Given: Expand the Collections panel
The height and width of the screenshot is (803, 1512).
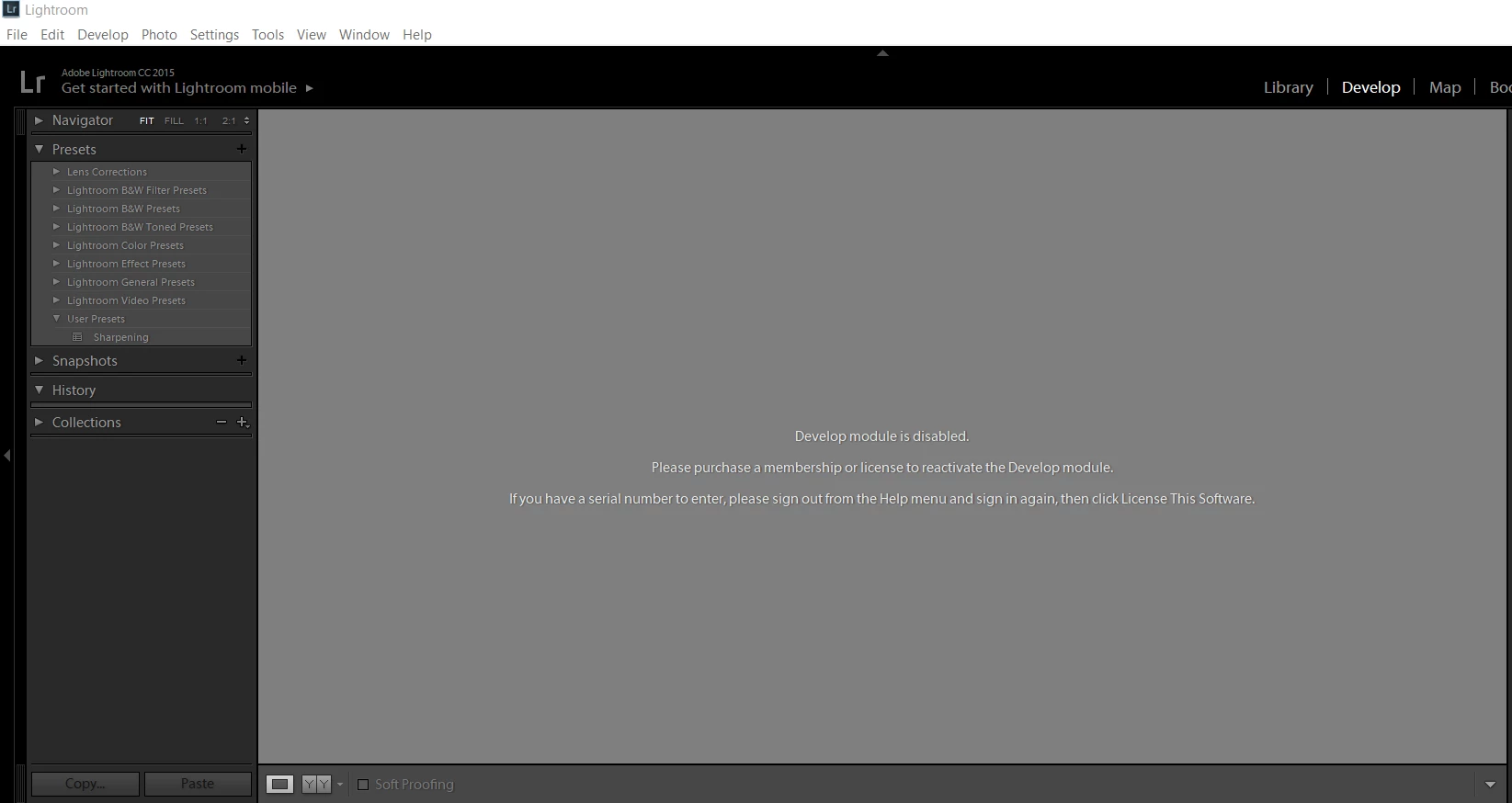Looking at the screenshot, I should click(39, 422).
